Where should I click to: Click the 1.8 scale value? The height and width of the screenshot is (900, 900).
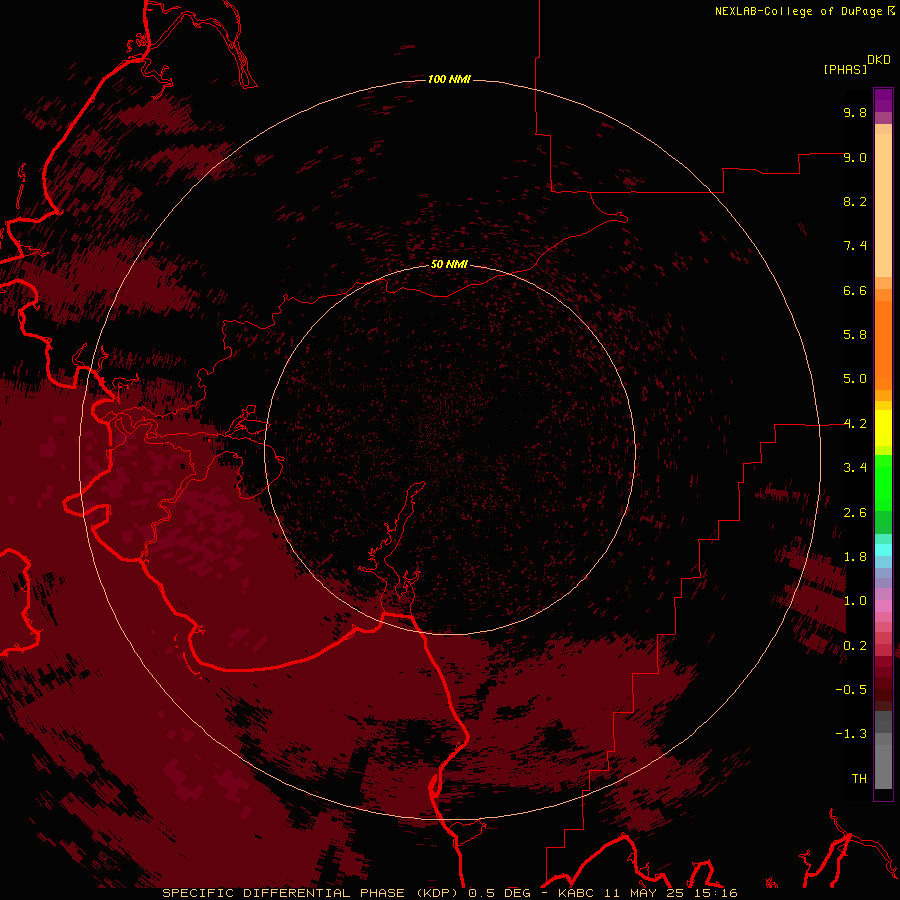(855, 557)
